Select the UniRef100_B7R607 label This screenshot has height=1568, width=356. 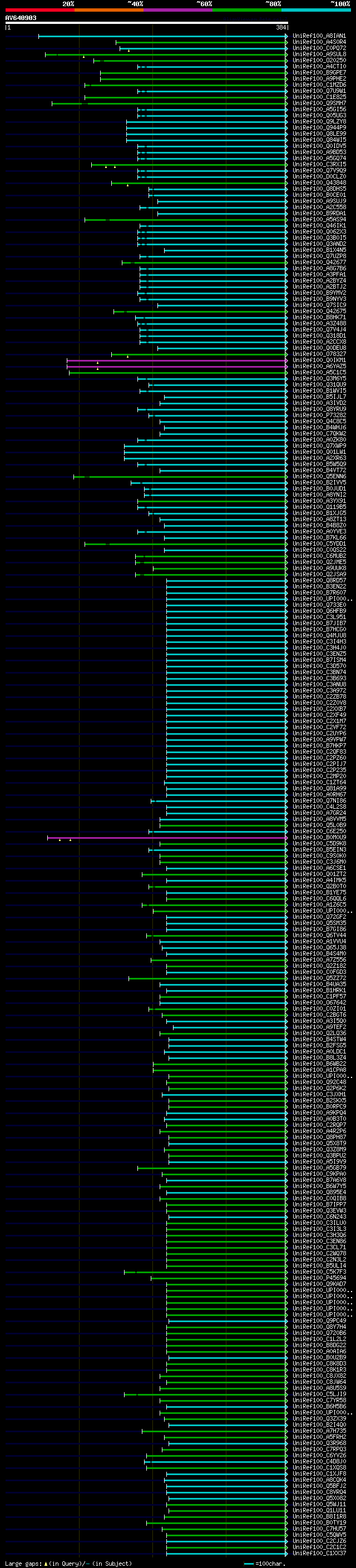tap(319, 593)
